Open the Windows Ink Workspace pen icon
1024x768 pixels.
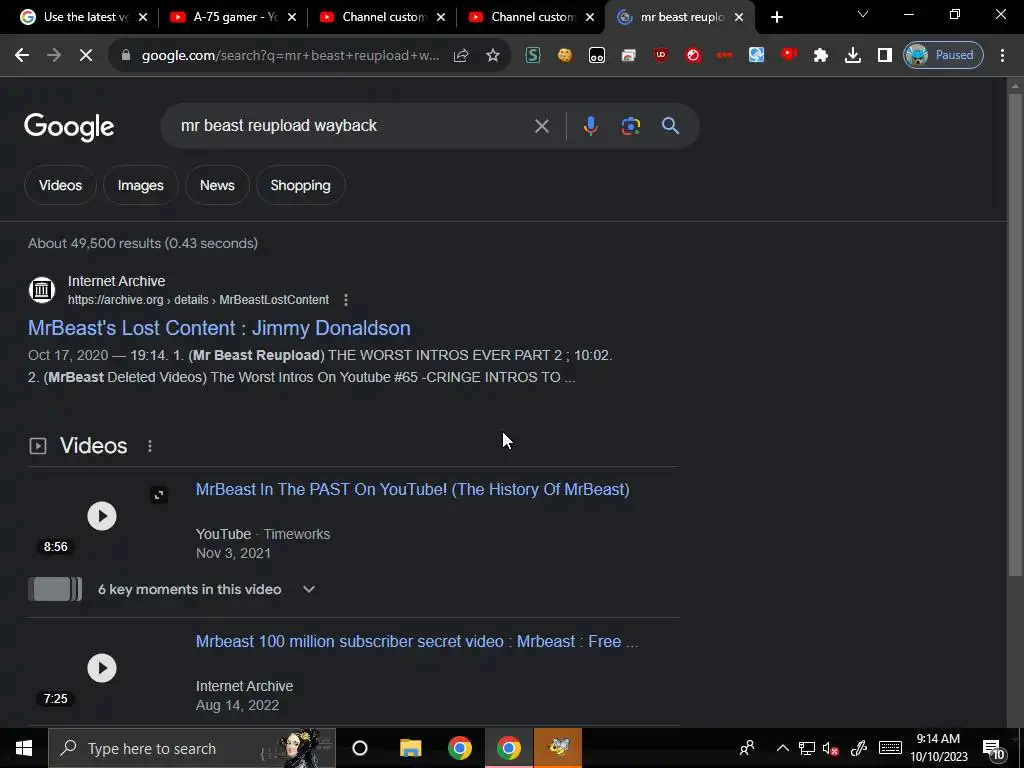point(859,748)
